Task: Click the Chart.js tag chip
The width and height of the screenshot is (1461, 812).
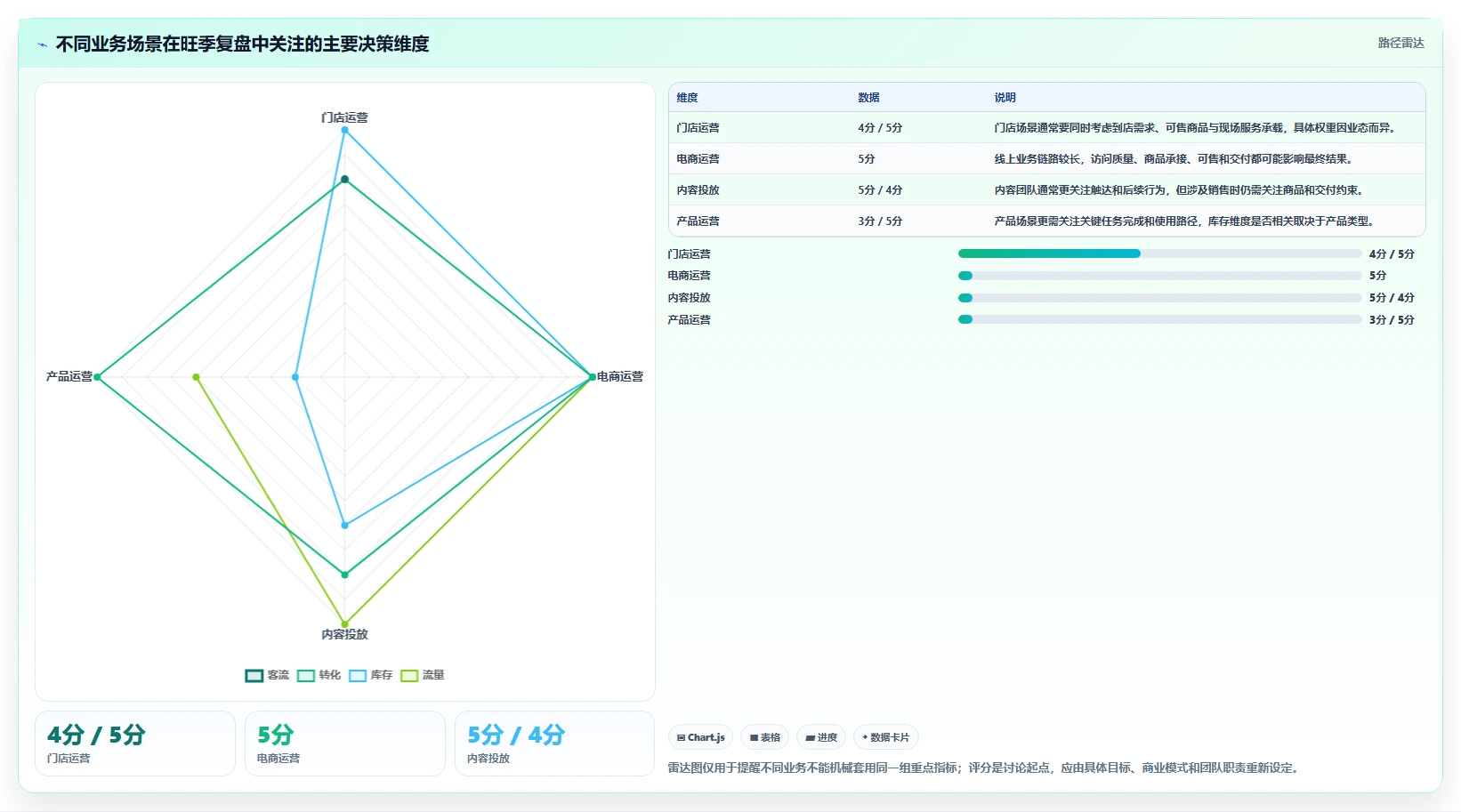Action: coord(700,737)
